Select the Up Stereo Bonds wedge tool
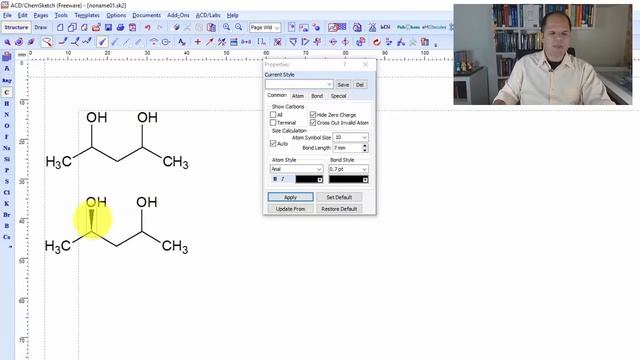 click(102, 42)
